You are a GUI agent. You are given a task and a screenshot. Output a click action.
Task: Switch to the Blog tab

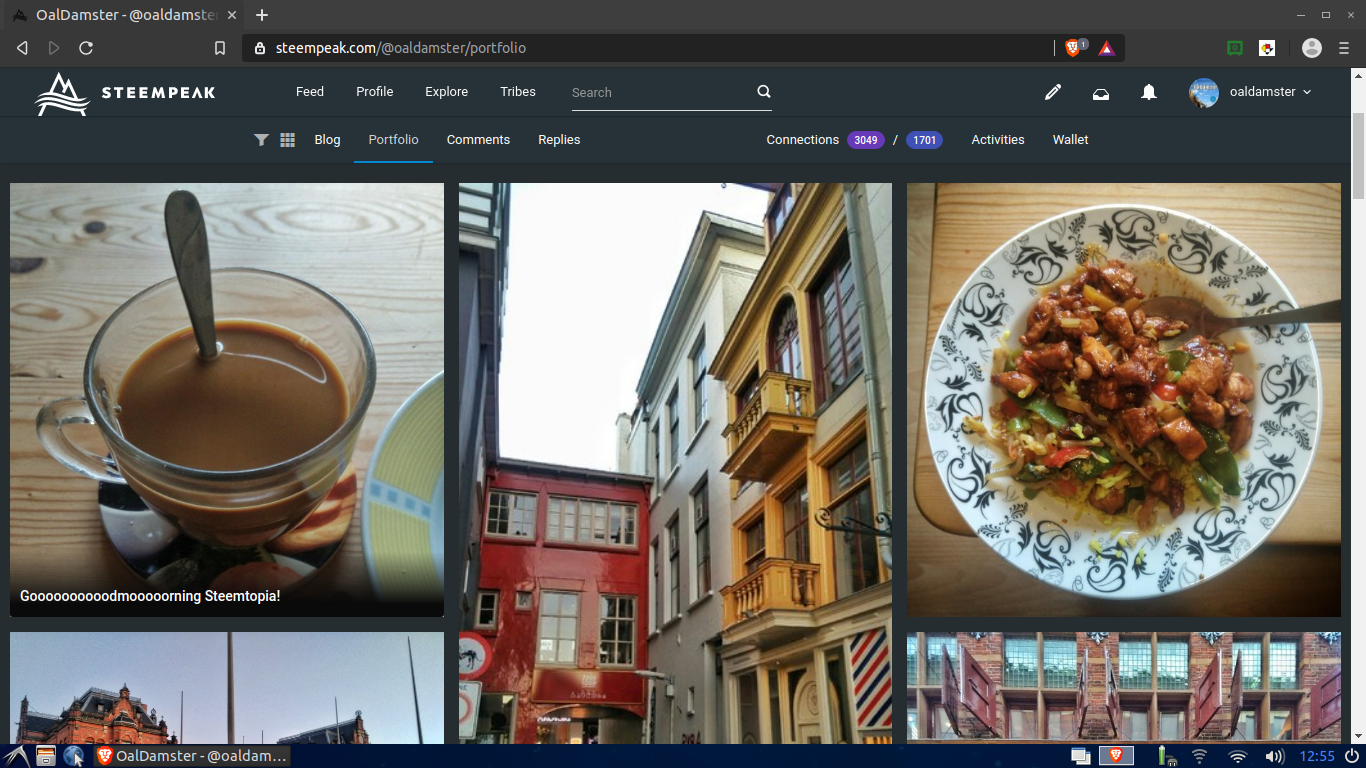327,140
